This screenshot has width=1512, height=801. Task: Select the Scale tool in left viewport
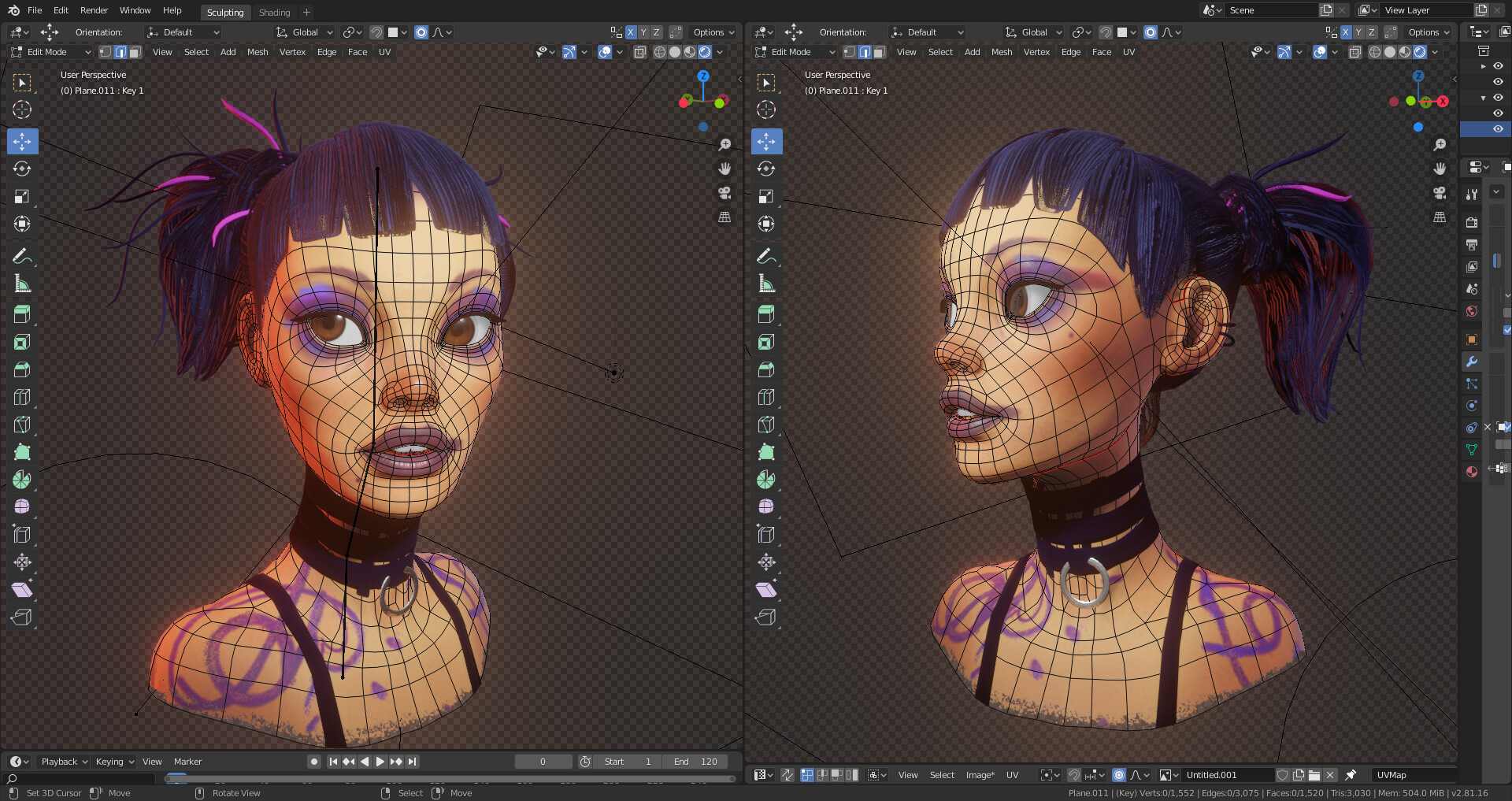click(x=22, y=196)
